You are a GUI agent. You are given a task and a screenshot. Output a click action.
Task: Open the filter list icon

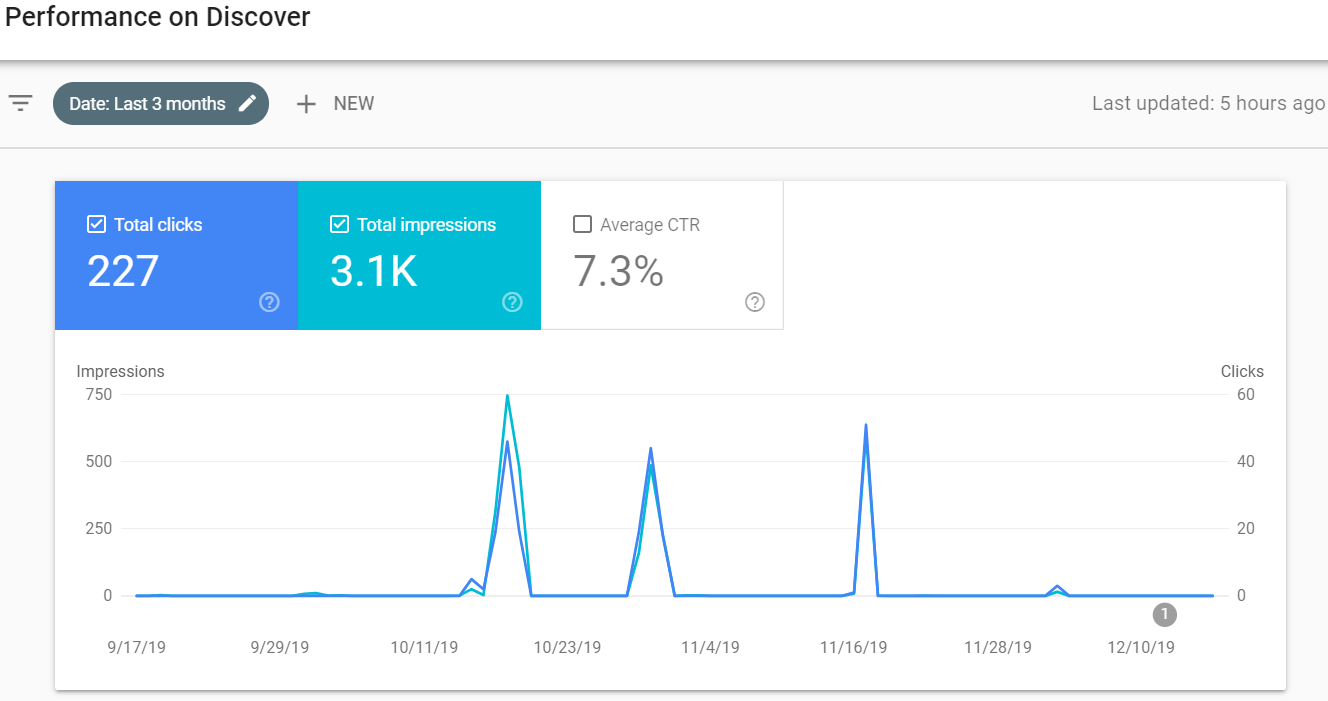[x=21, y=103]
